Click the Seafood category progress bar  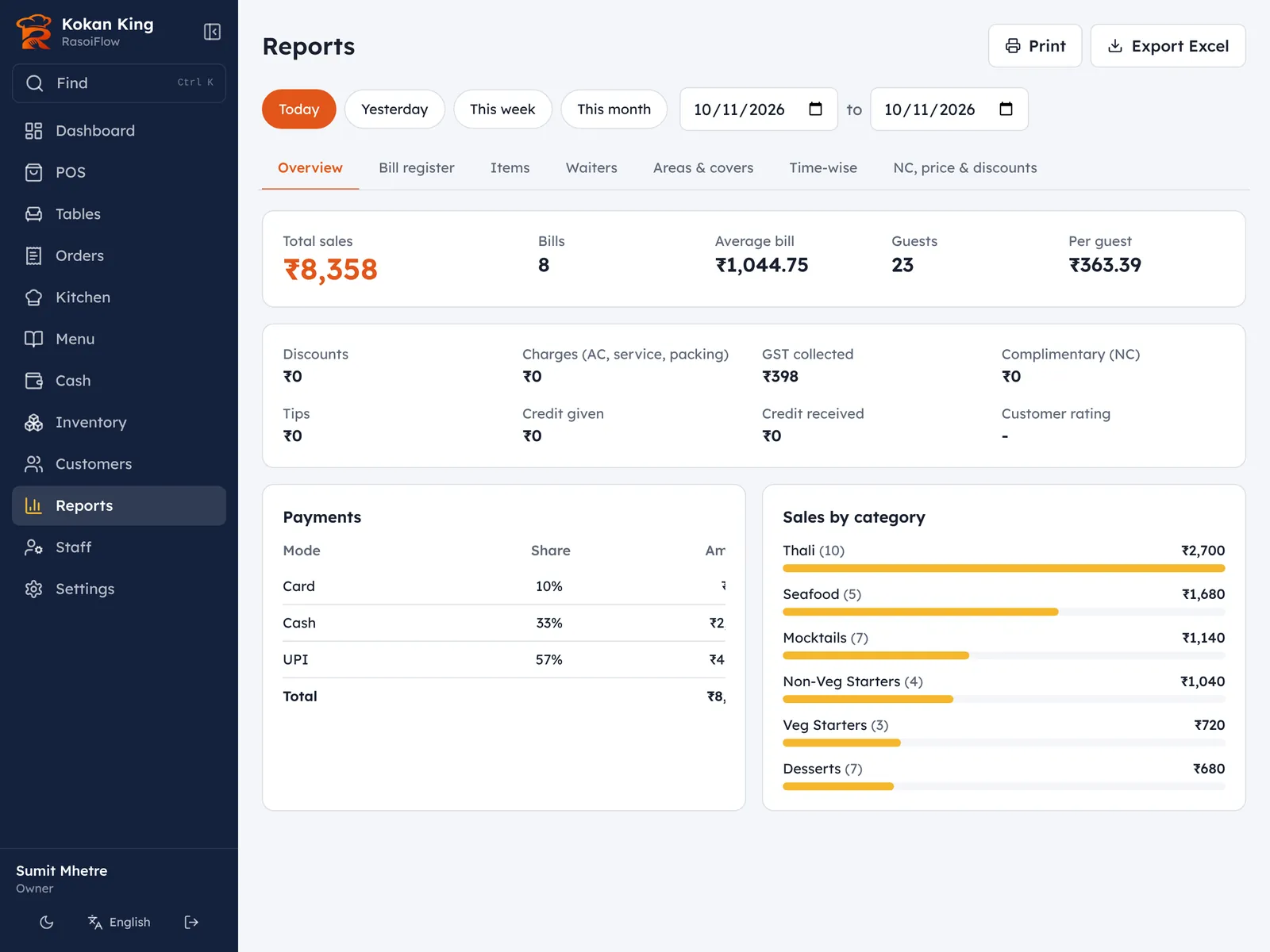pos(1003,612)
